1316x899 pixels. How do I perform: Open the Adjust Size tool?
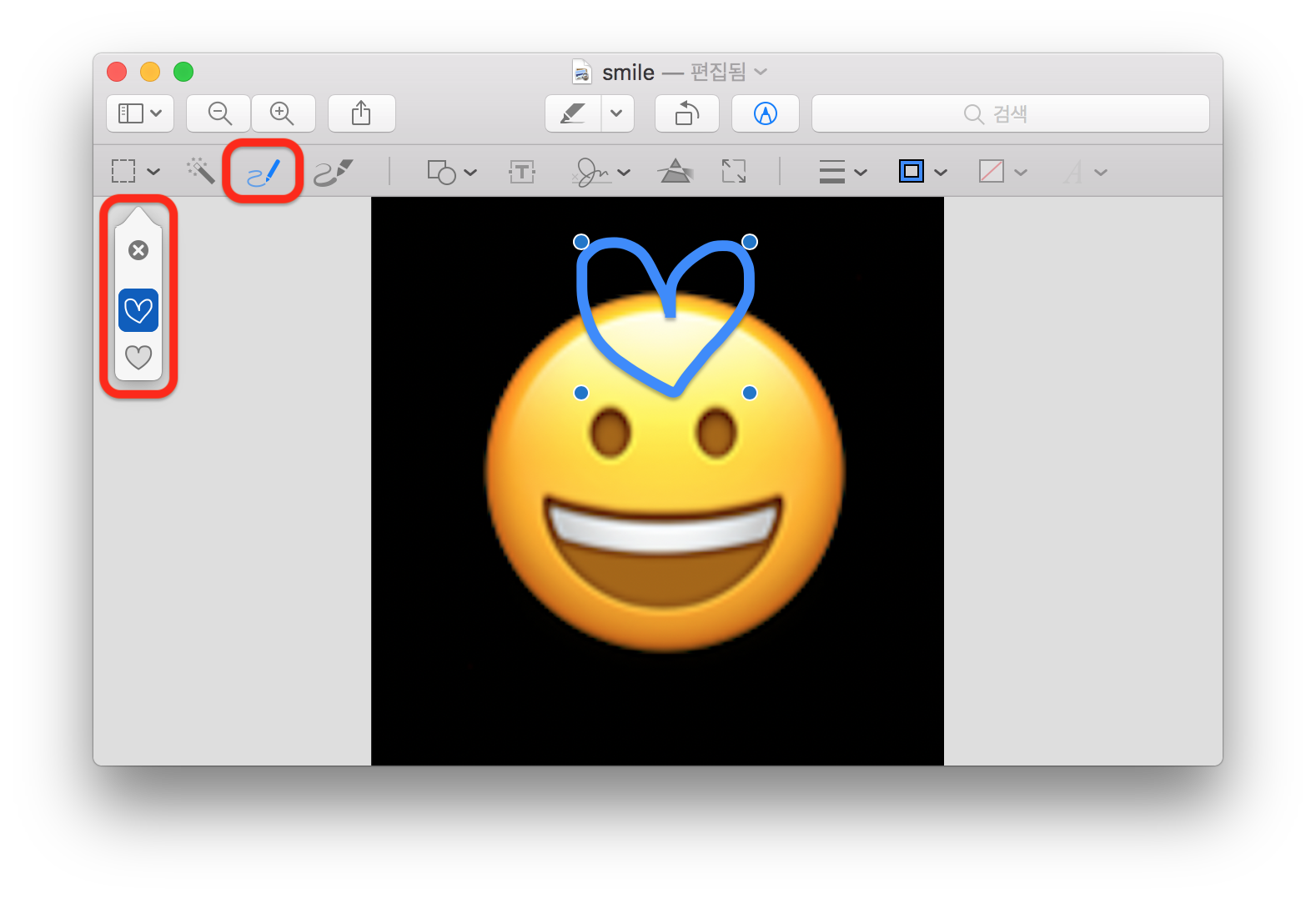(734, 172)
